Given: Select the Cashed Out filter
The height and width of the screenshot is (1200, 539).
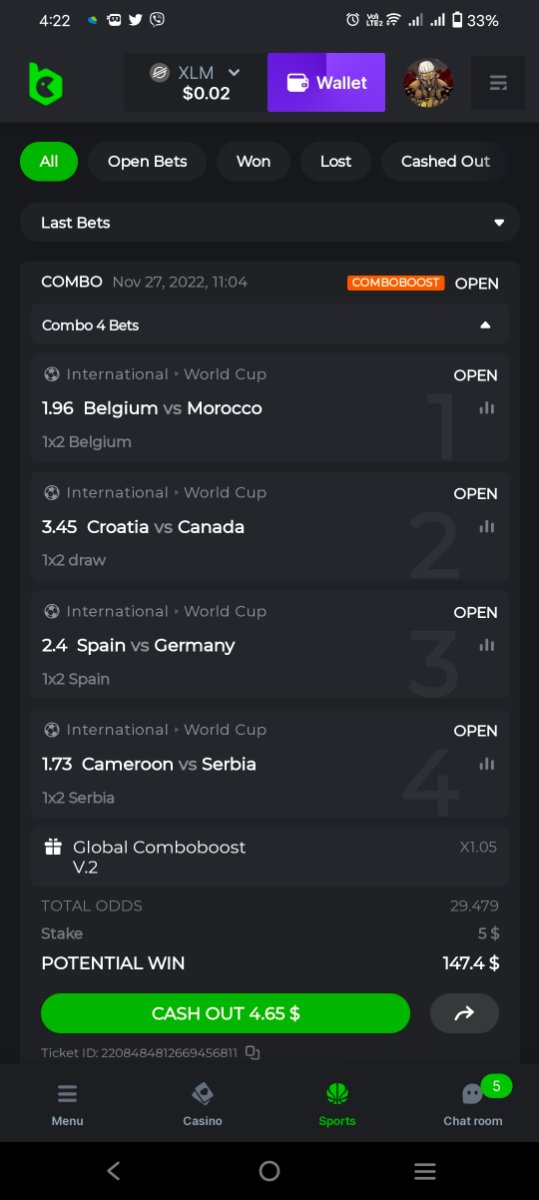Looking at the screenshot, I should coord(445,161).
